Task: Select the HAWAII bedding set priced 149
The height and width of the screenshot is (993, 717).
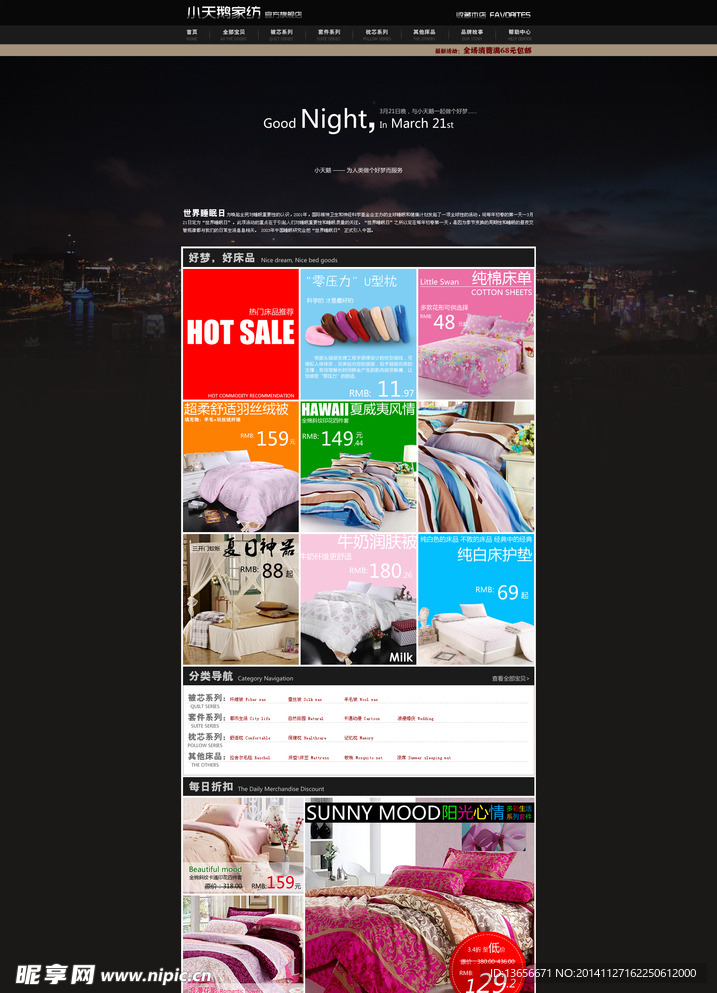Action: [x=358, y=466]
